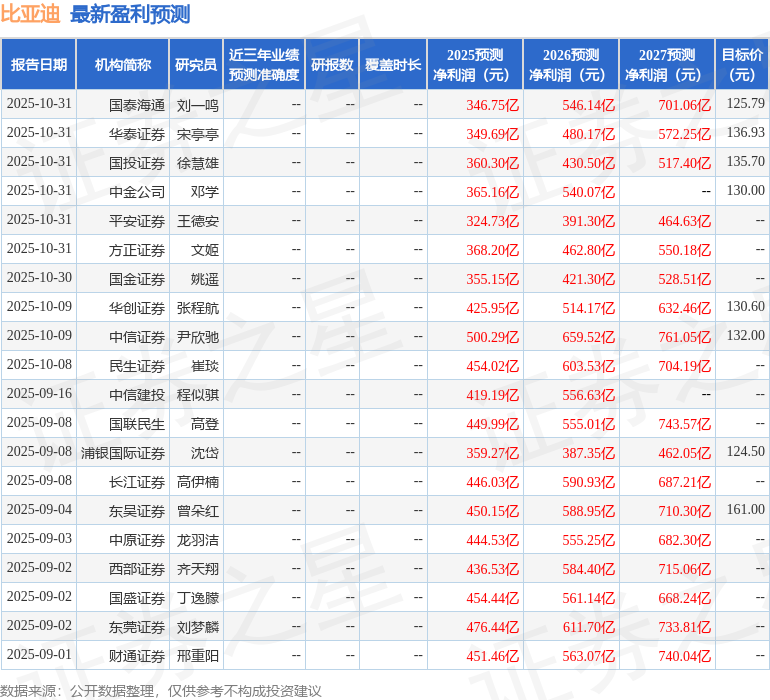Screen dimensions: 770x700
Task: Click the 2025-09-01 report date
Action: pos(39,654)
